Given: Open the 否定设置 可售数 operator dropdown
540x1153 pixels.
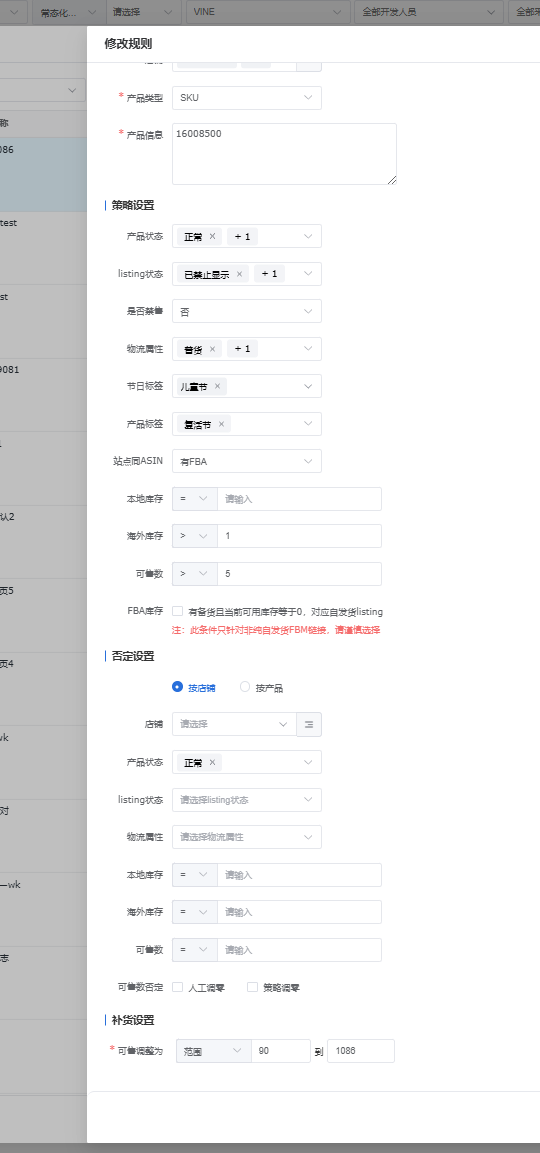Looking at the screenshot, I should click(194, 950).
